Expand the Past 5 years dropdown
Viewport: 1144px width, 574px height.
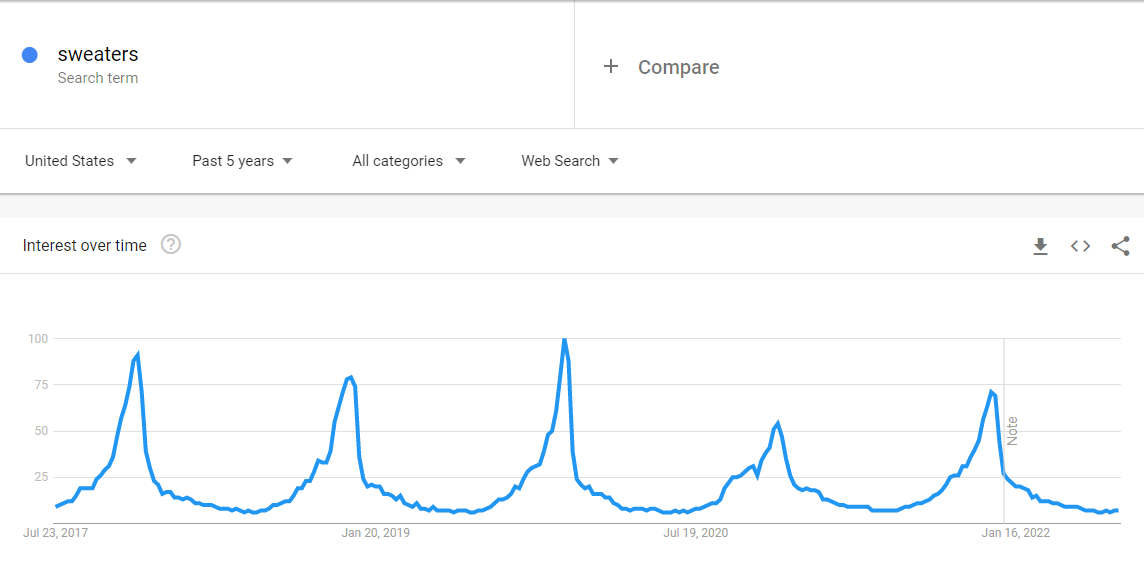point(242,161)
